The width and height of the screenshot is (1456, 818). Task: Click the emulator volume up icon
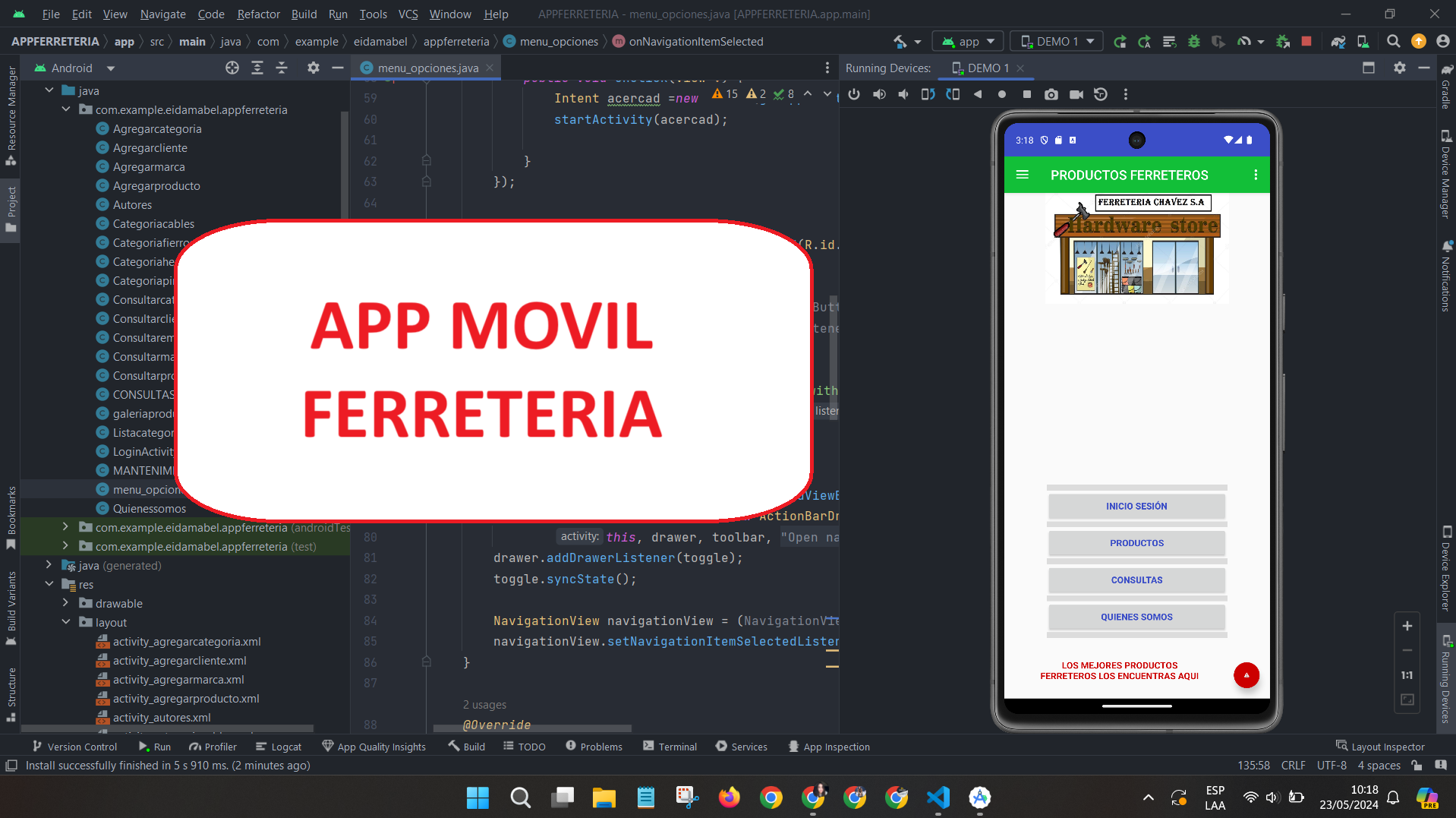[879, 94]
